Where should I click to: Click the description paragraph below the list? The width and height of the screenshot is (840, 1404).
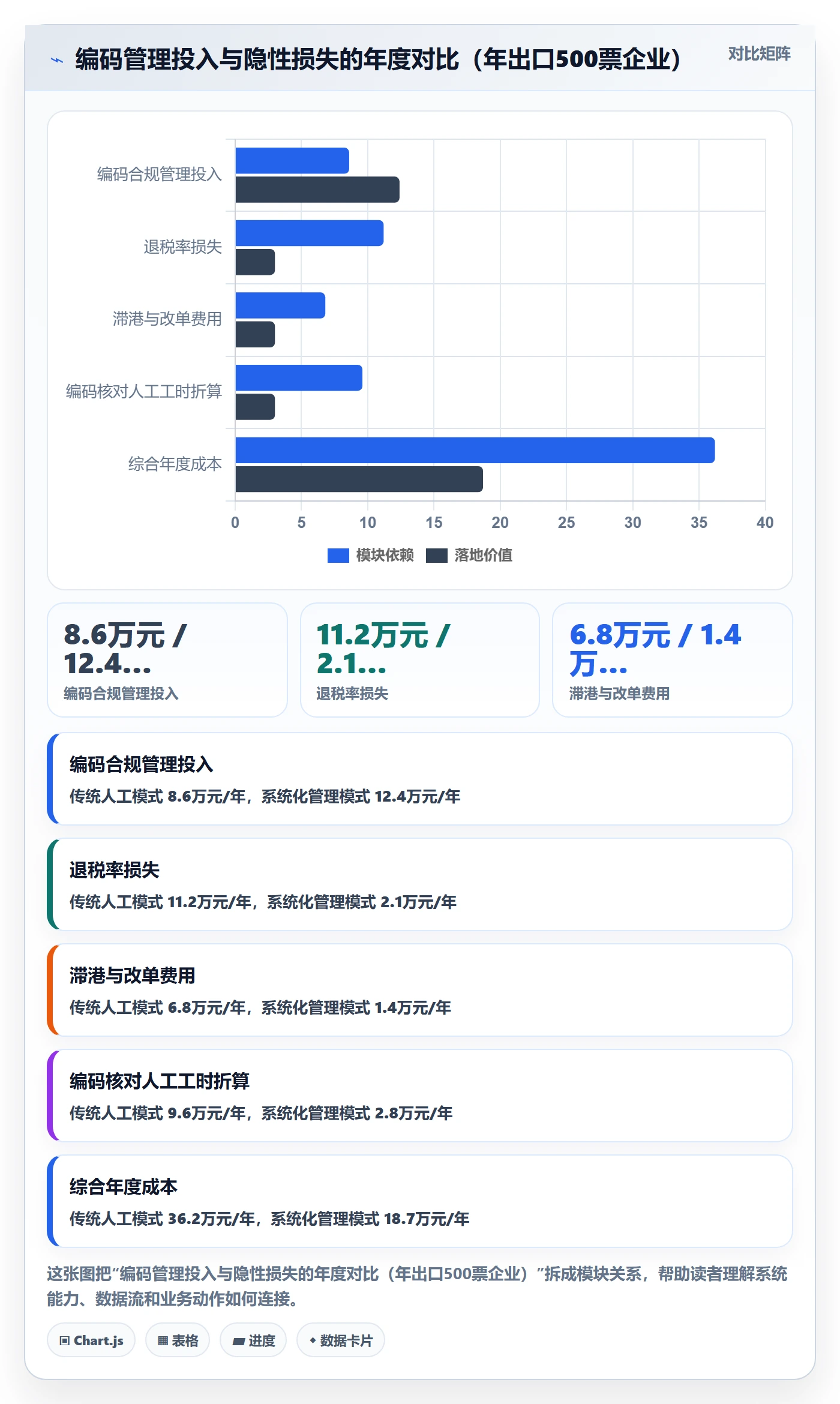click(x=418, y=1286)
